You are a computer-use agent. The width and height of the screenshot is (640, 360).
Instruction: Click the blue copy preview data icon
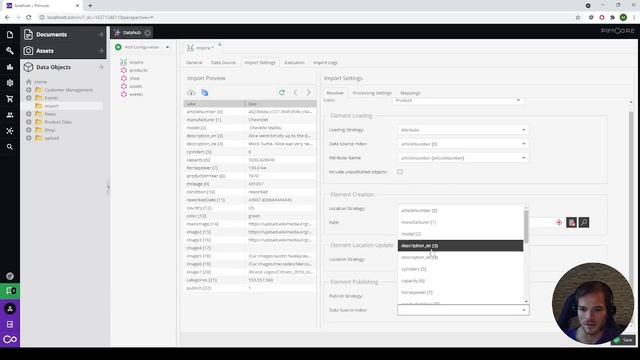pos(204,93)
